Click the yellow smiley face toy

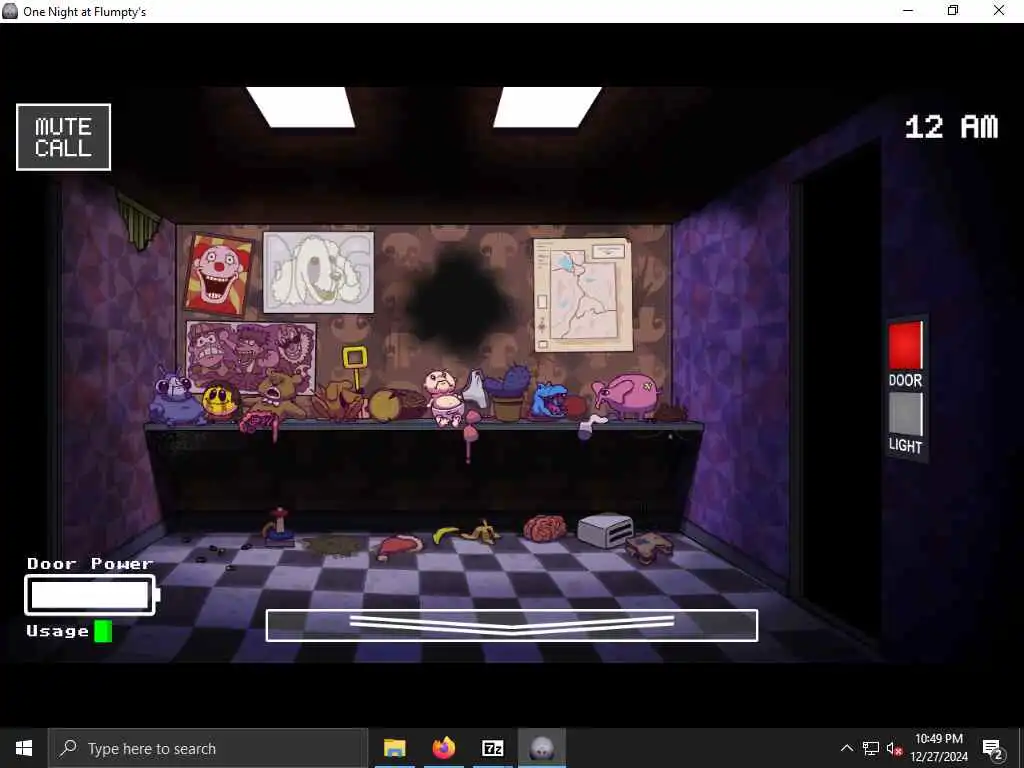coord(220,401)
